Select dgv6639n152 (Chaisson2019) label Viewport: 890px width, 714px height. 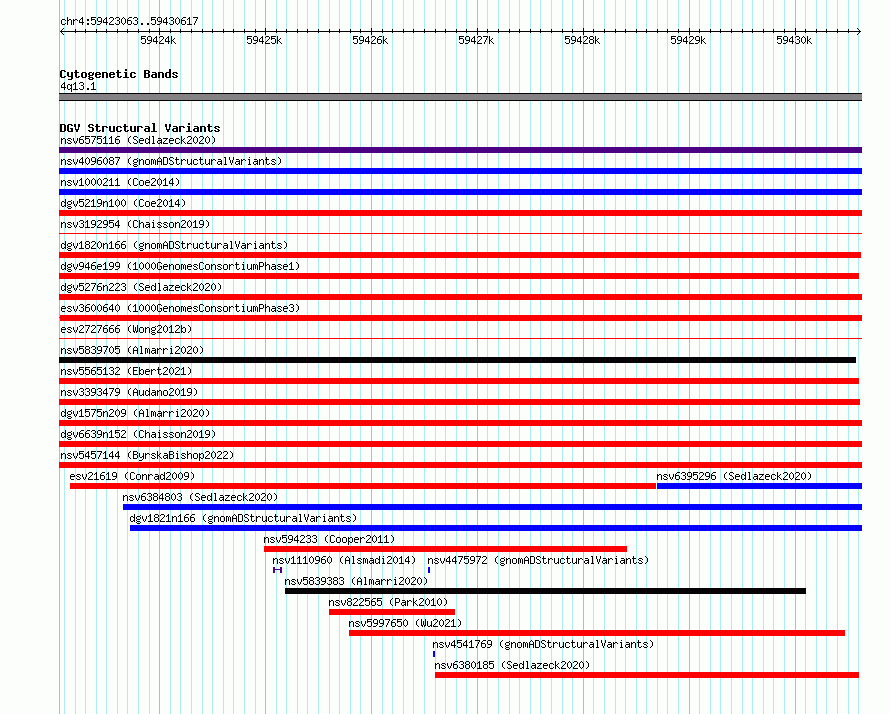(138, 434)
